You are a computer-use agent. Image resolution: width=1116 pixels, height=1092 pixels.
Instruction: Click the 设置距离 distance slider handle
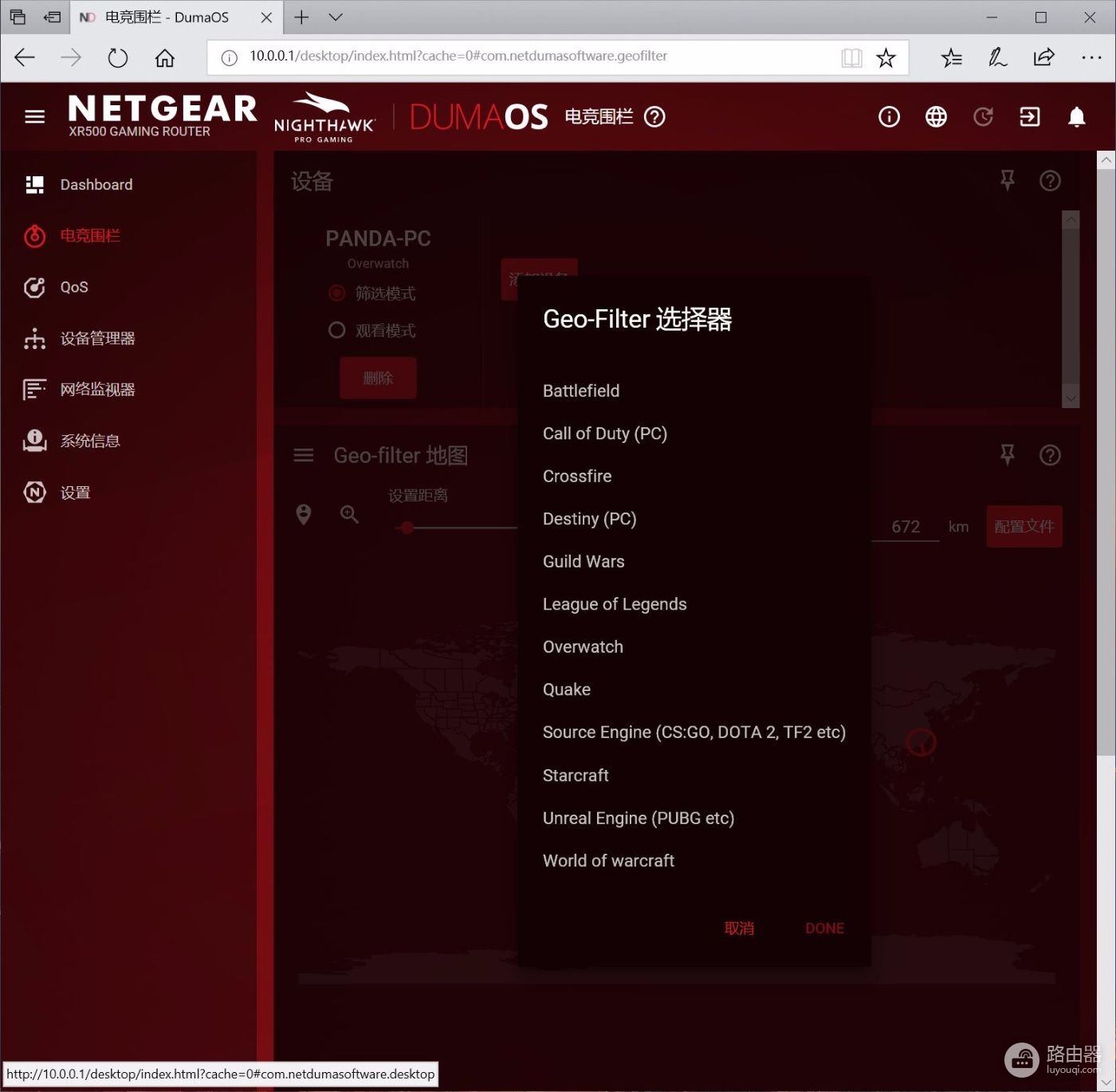(407, 528)
